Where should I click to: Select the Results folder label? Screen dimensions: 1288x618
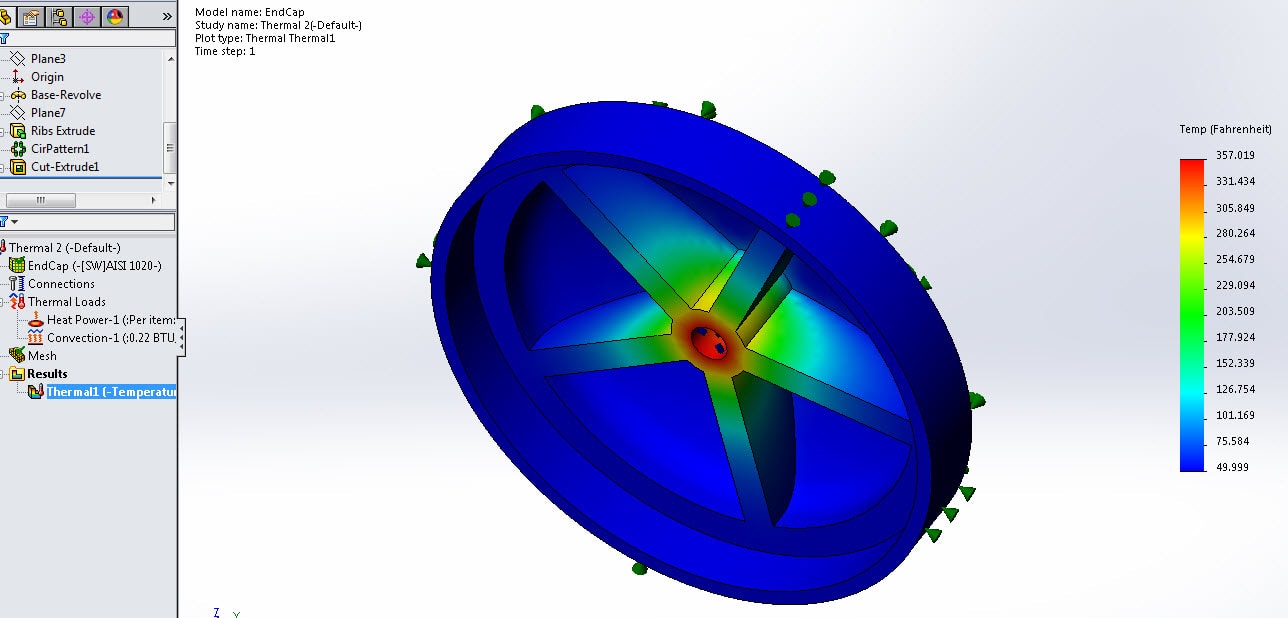pos(48,374)
